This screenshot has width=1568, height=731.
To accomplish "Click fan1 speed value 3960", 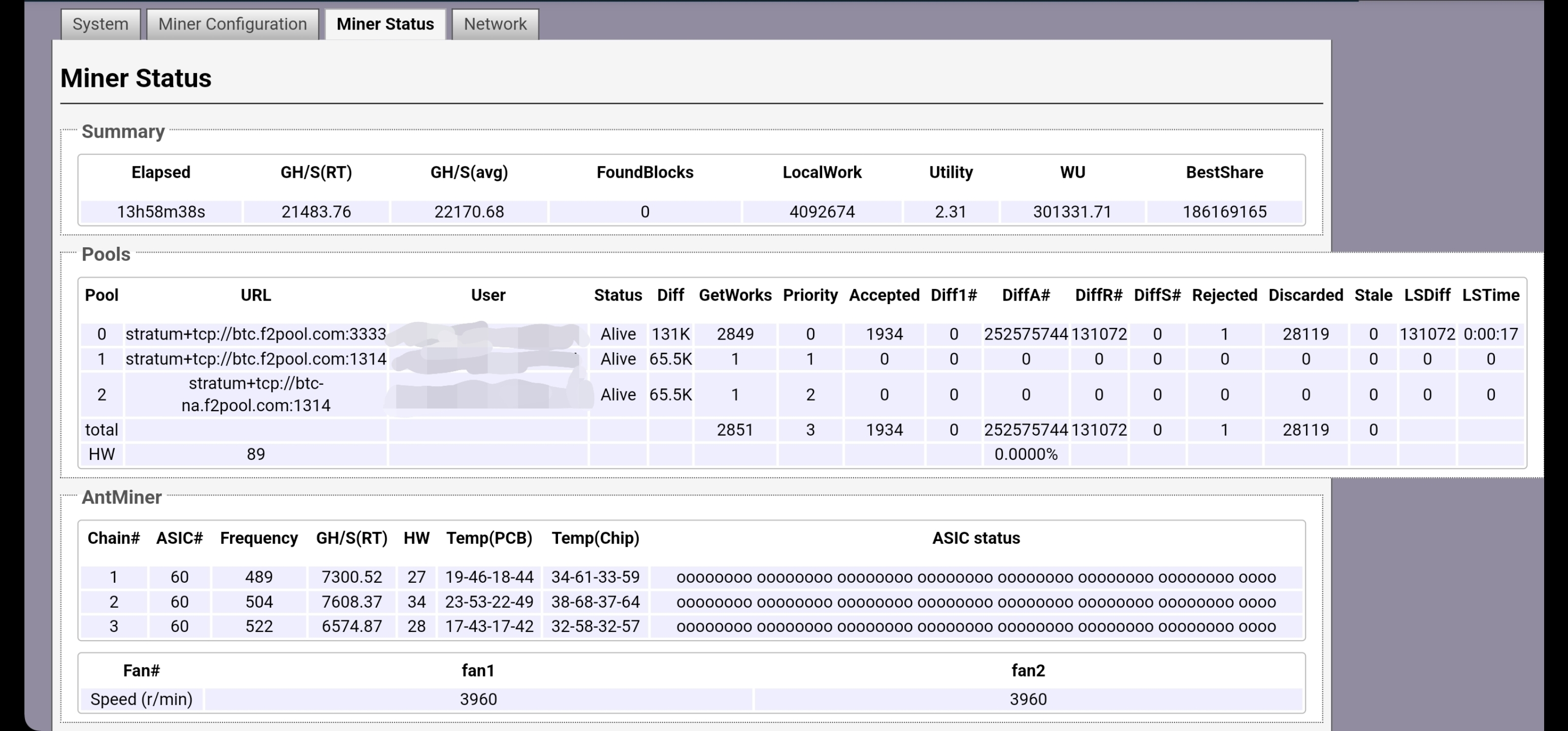I will click(x=478, y=700).
